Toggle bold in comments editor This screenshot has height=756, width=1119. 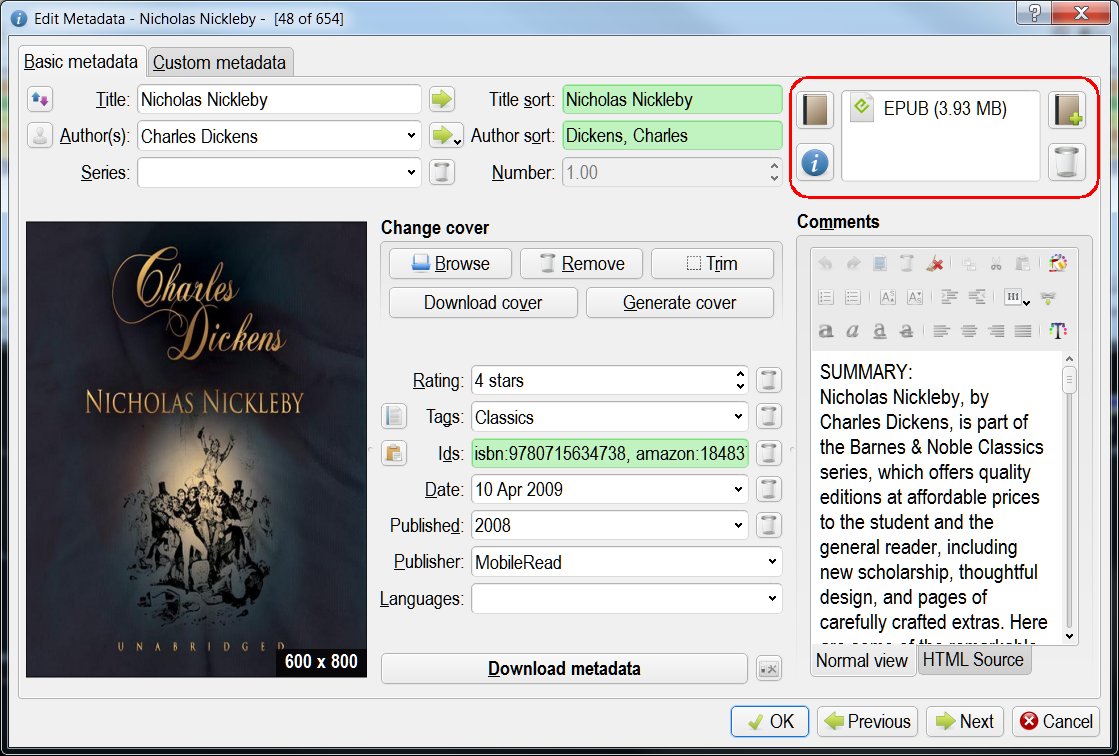coord(826,331)
